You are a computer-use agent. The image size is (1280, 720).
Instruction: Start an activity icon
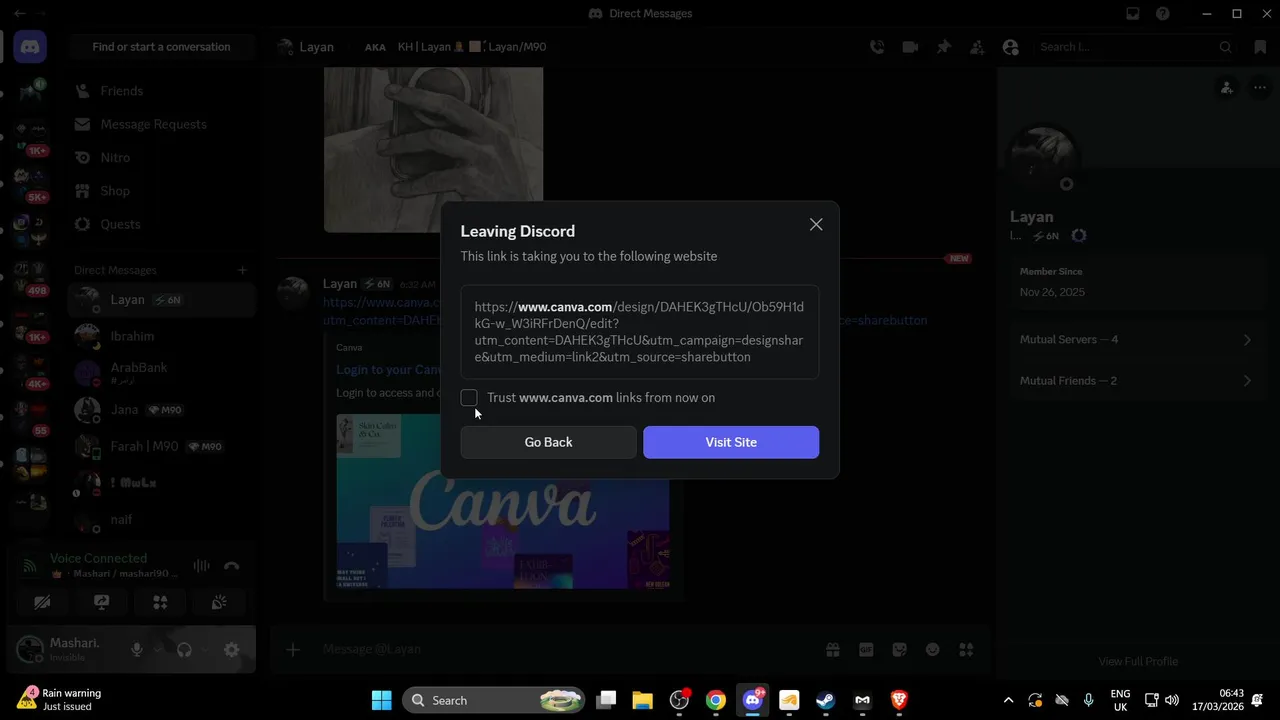point(160,602)
